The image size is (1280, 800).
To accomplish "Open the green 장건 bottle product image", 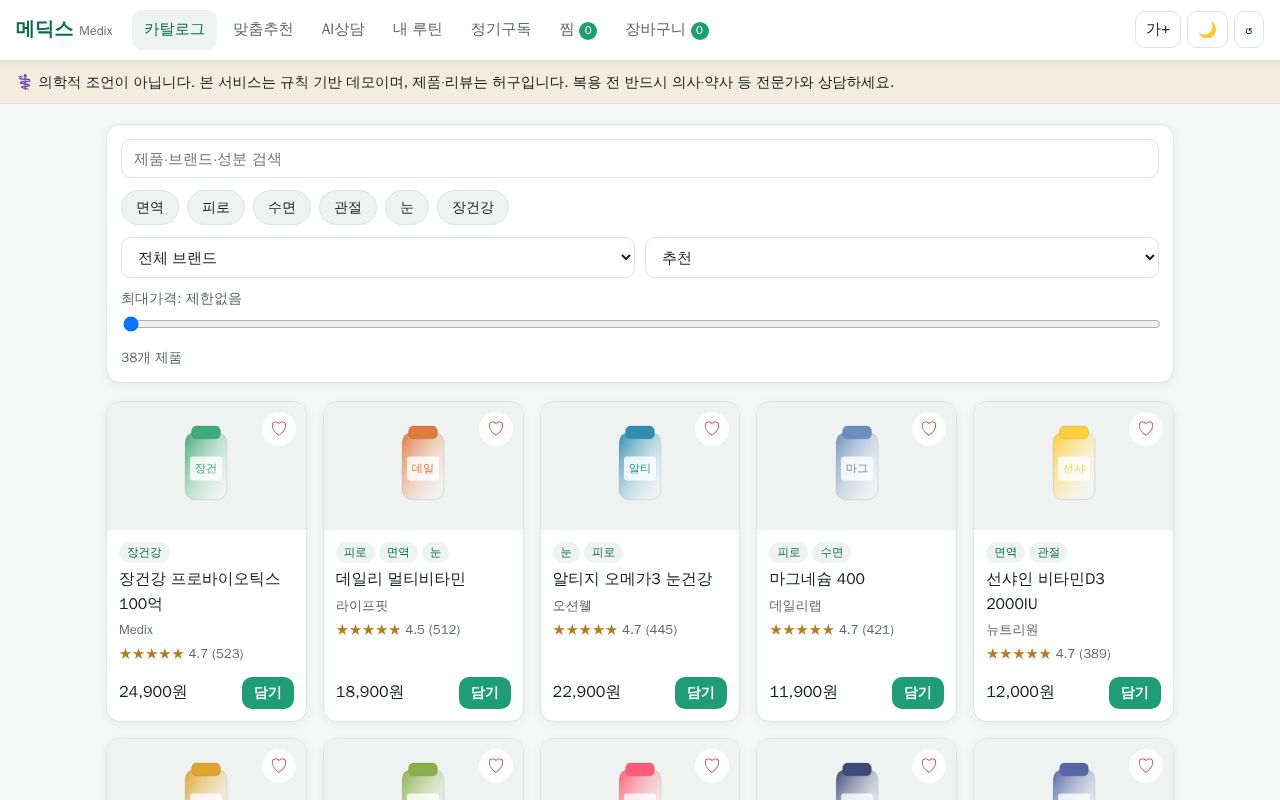I will point(206,464).
